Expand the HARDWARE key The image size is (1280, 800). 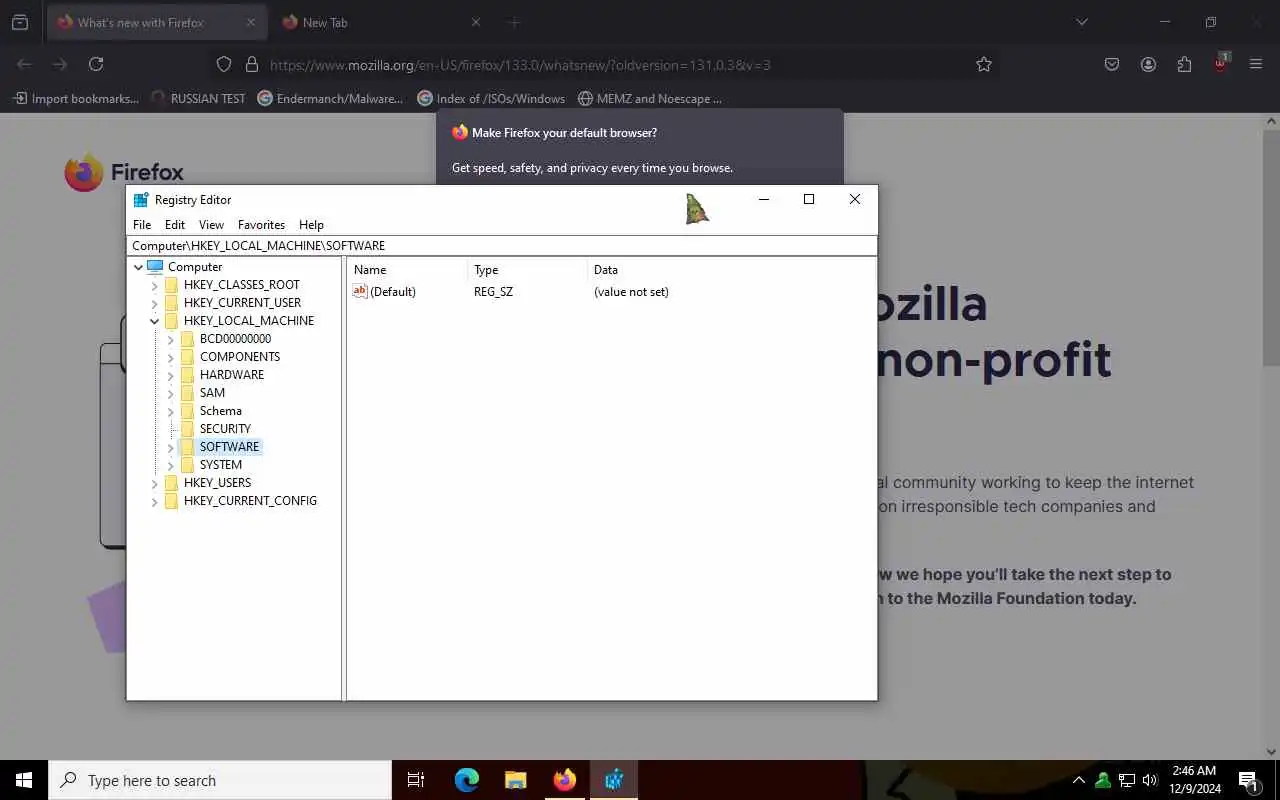click(x=170, y=375)
